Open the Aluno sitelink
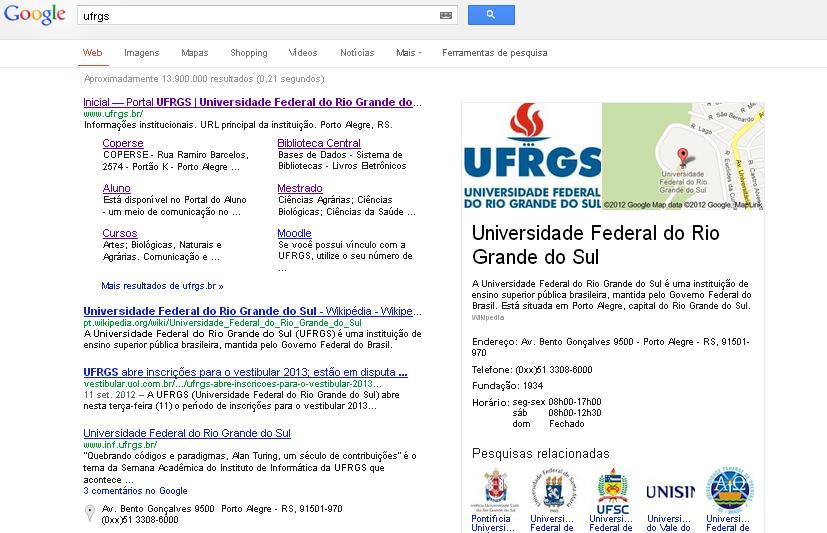 (x=117, y=188)
